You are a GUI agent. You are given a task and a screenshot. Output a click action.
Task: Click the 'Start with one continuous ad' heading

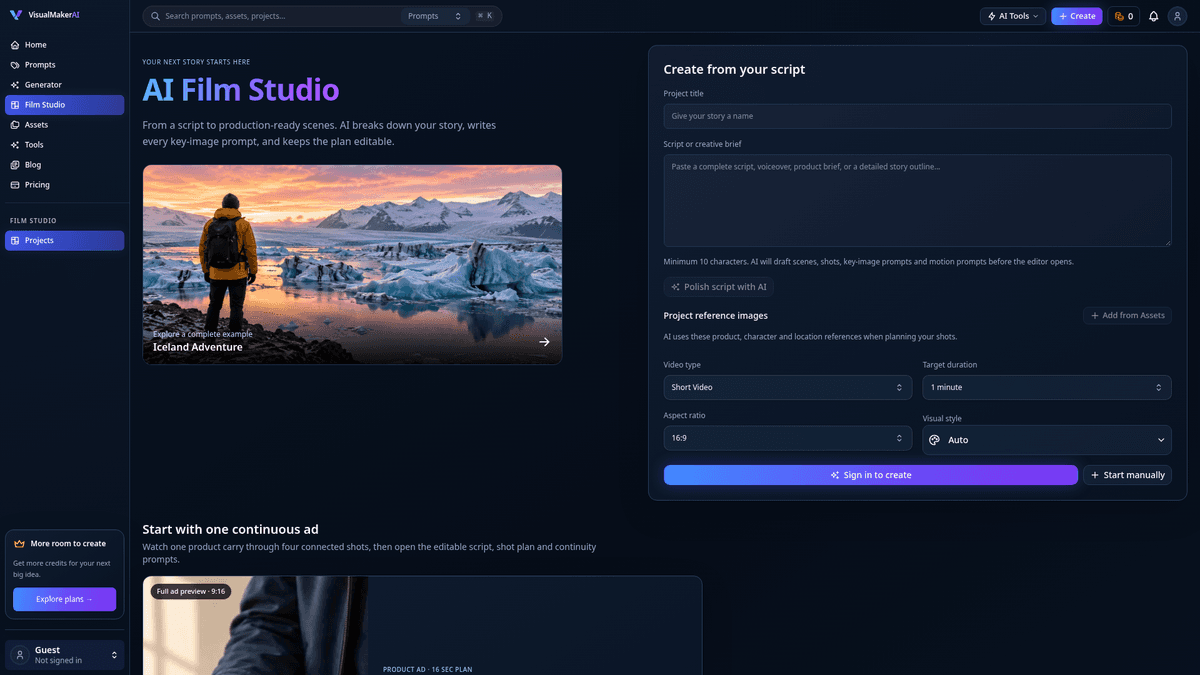click(230, 529)
